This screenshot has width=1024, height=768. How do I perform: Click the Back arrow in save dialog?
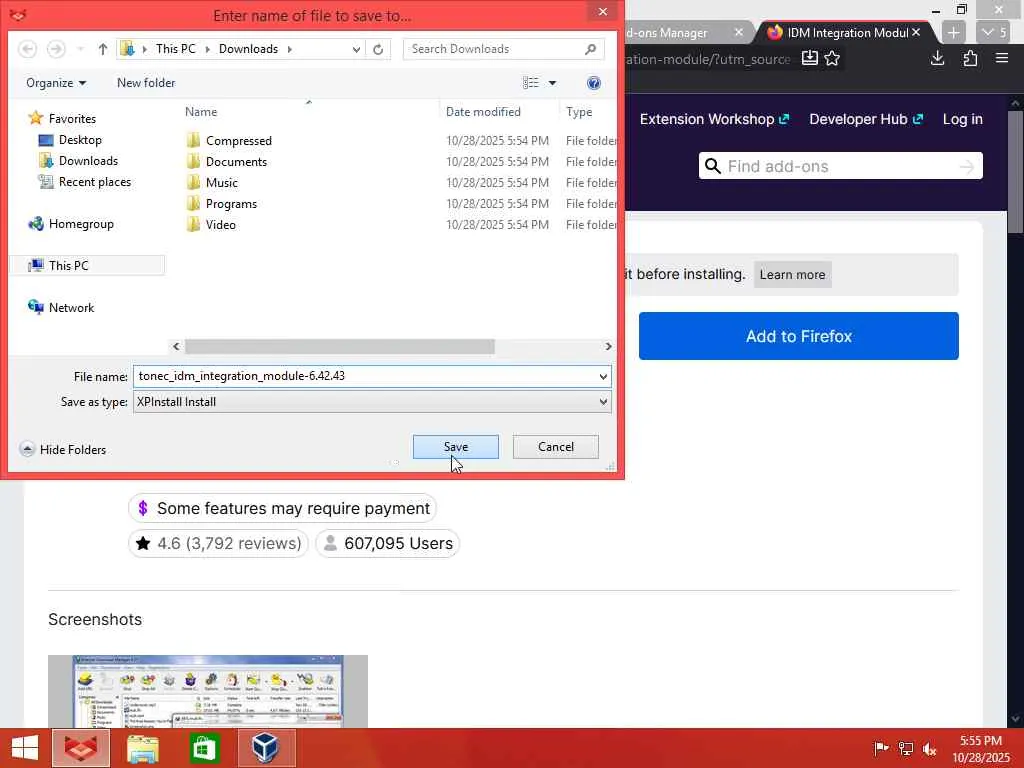pyautogui.click(x=27, y=49)
